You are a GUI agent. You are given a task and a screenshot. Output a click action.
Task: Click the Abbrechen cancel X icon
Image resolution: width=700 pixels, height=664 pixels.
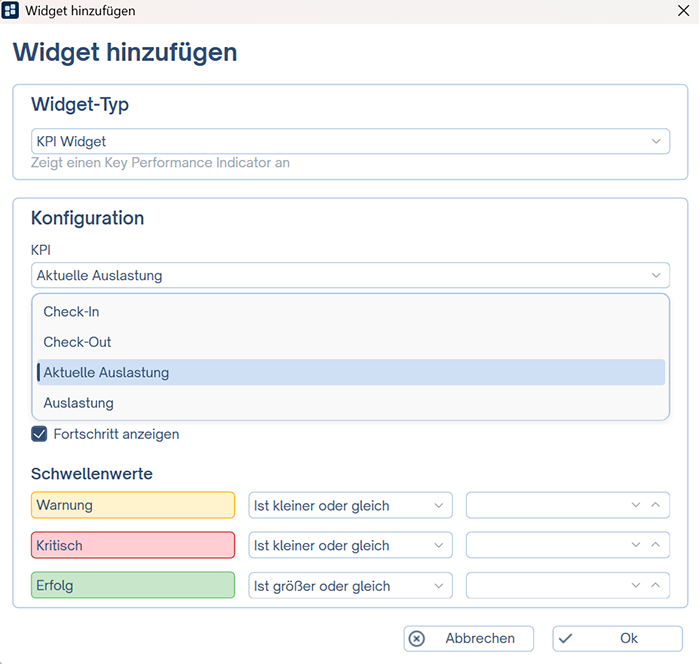tap(418, 638)
